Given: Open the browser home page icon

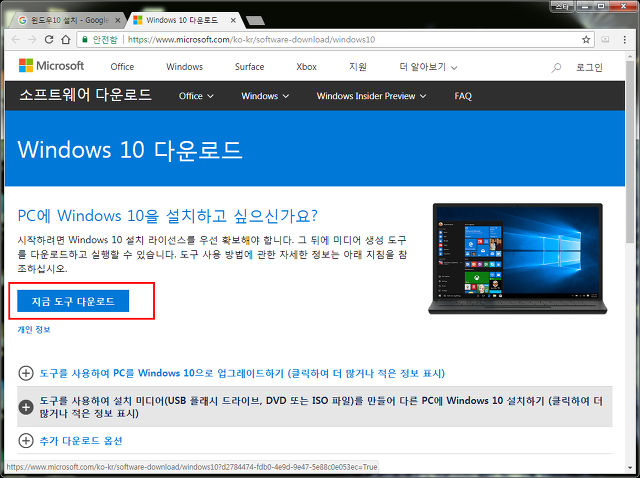Looking at the screenshot, I should 66,40.
